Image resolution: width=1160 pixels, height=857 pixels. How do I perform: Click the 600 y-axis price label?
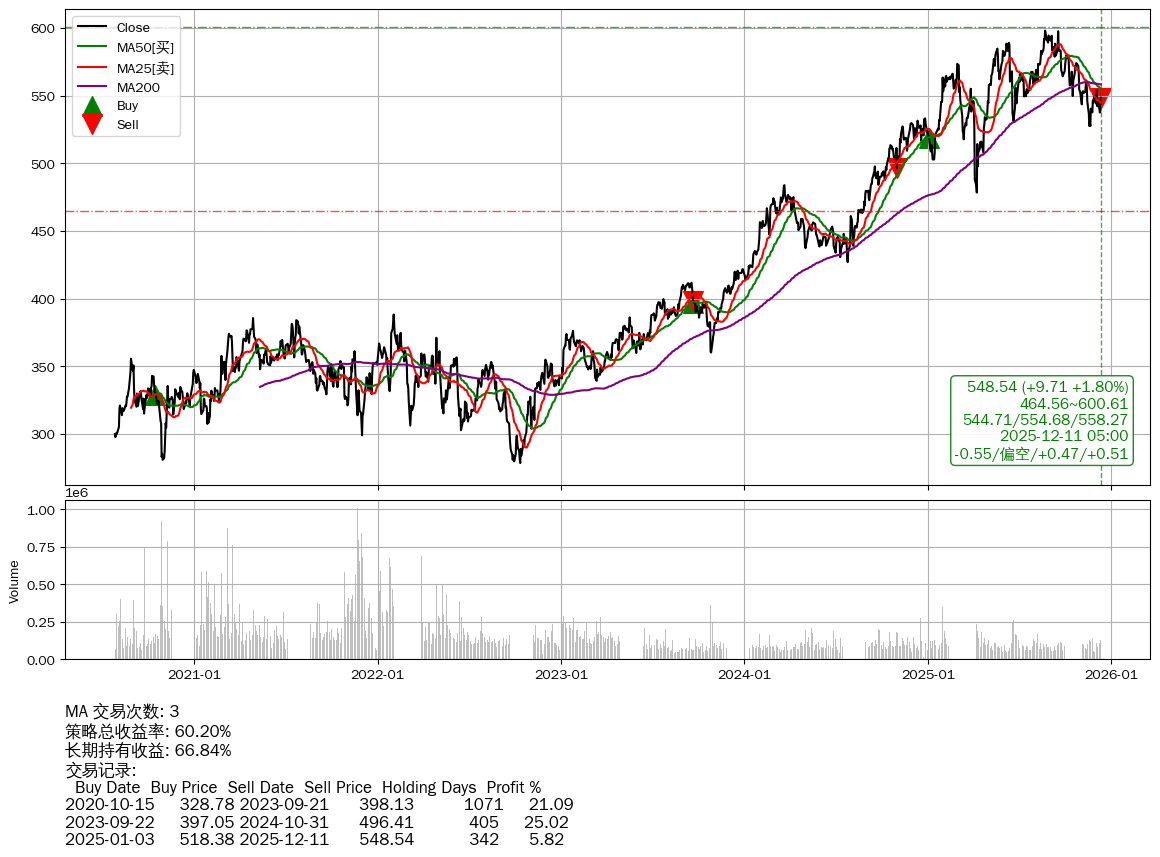[x=44, y=29]
